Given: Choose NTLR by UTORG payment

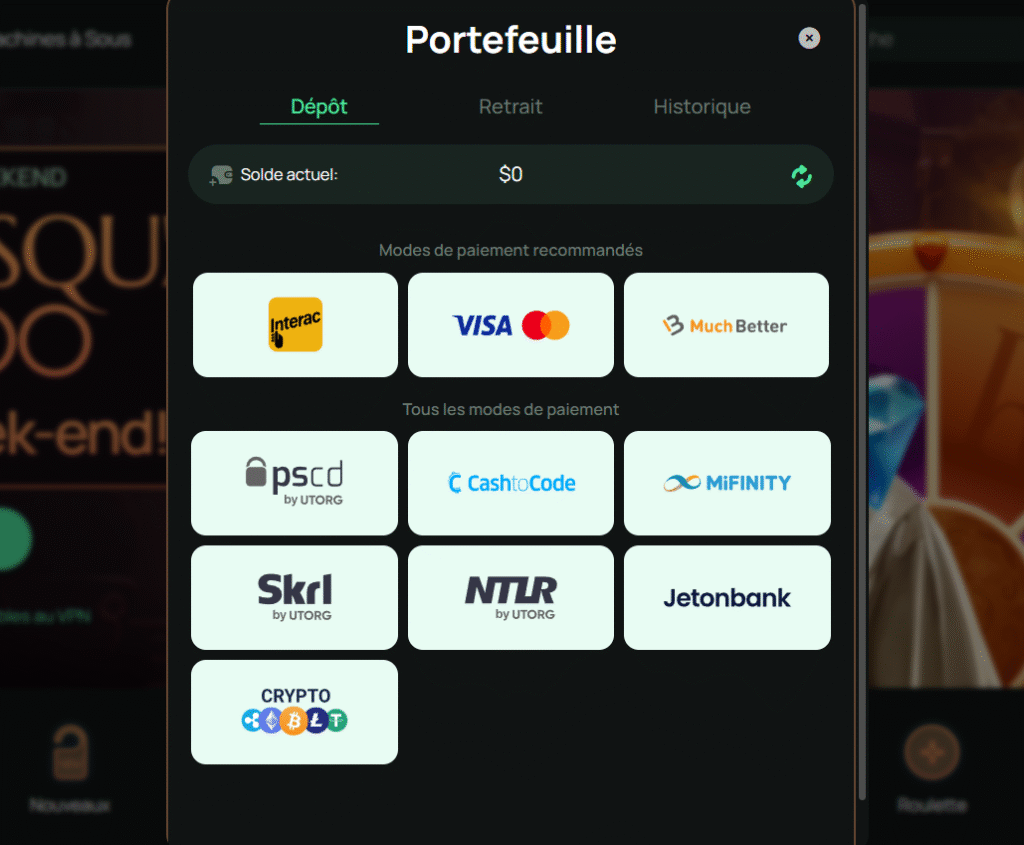Looking at the screenshot, I should coord(511,598).
